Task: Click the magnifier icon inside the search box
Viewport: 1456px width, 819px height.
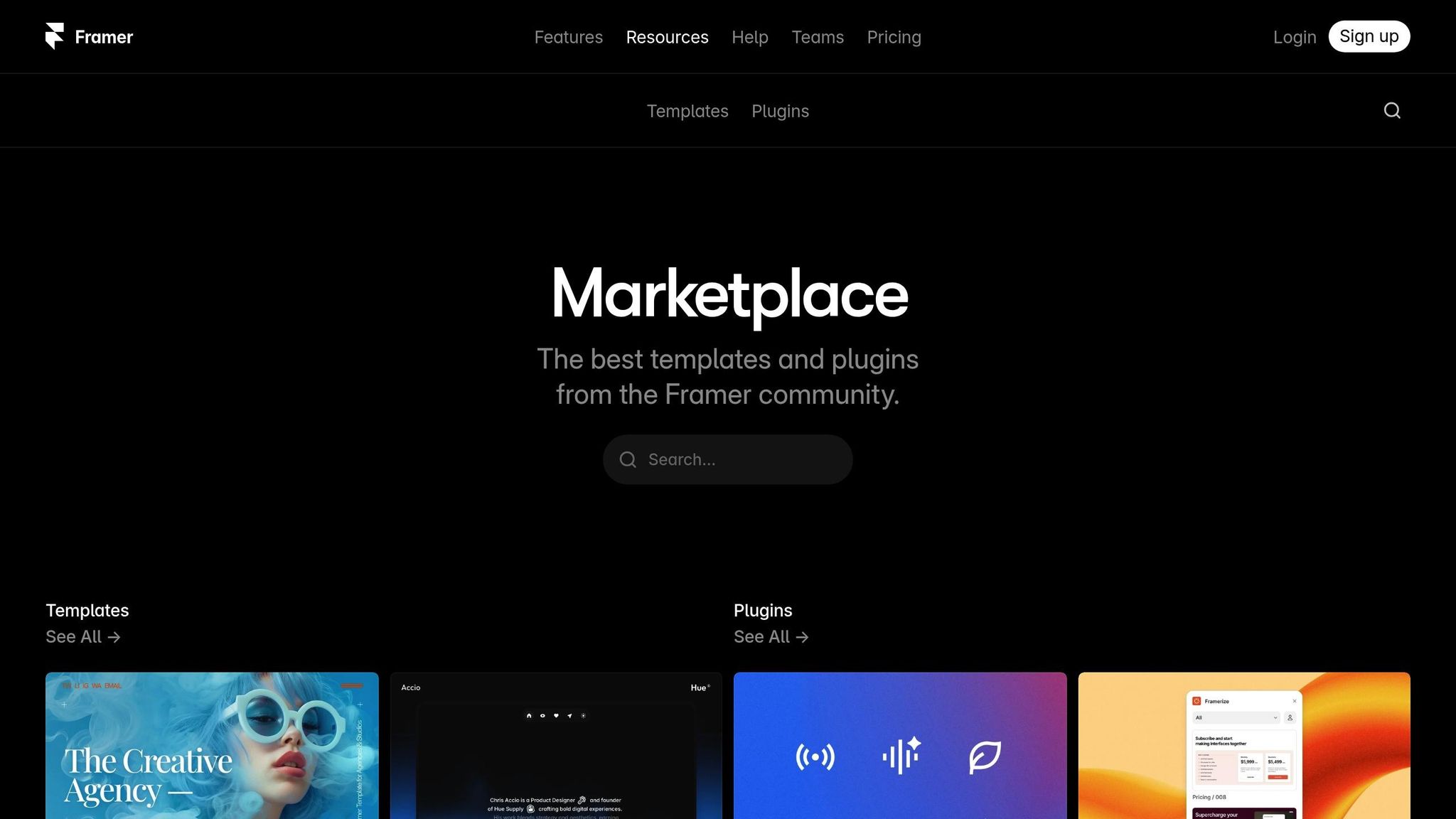Action: click(628, 460)
